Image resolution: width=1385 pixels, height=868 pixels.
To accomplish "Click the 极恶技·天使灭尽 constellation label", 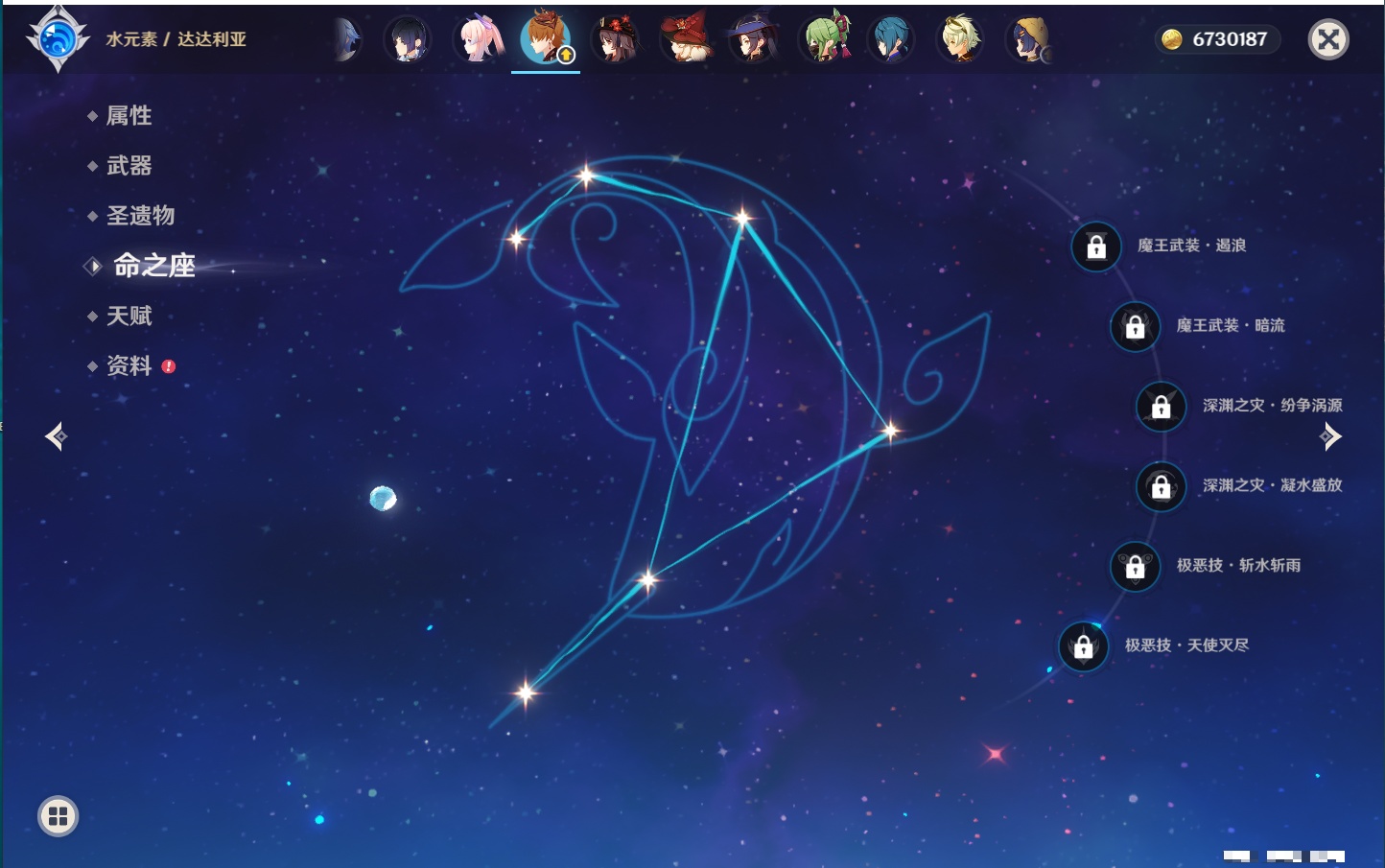I will pos(1186,645).
